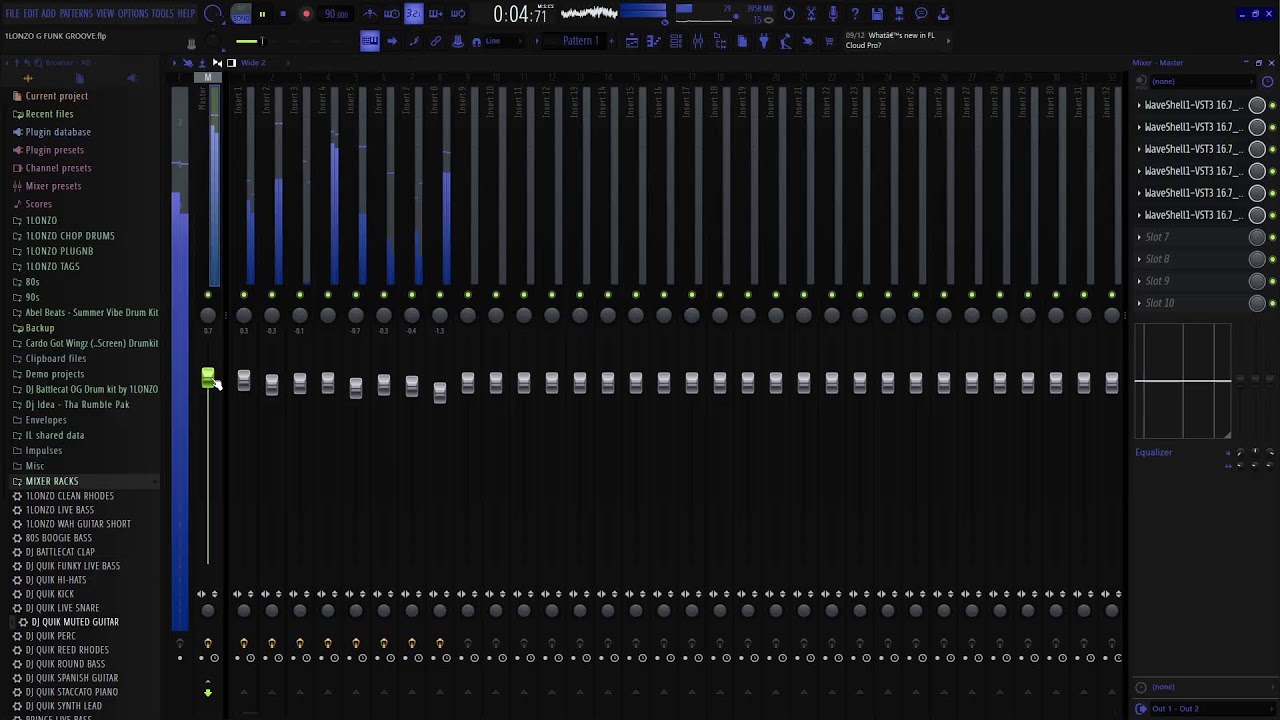Save project with the floppy disk icon
The image size is (1280, 720).
tap(877, 14)
